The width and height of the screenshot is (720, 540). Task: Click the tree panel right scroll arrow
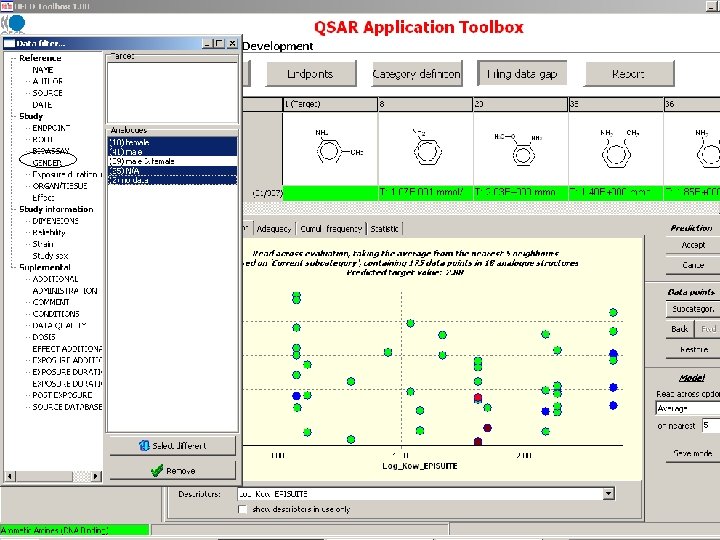coord(96,476)
